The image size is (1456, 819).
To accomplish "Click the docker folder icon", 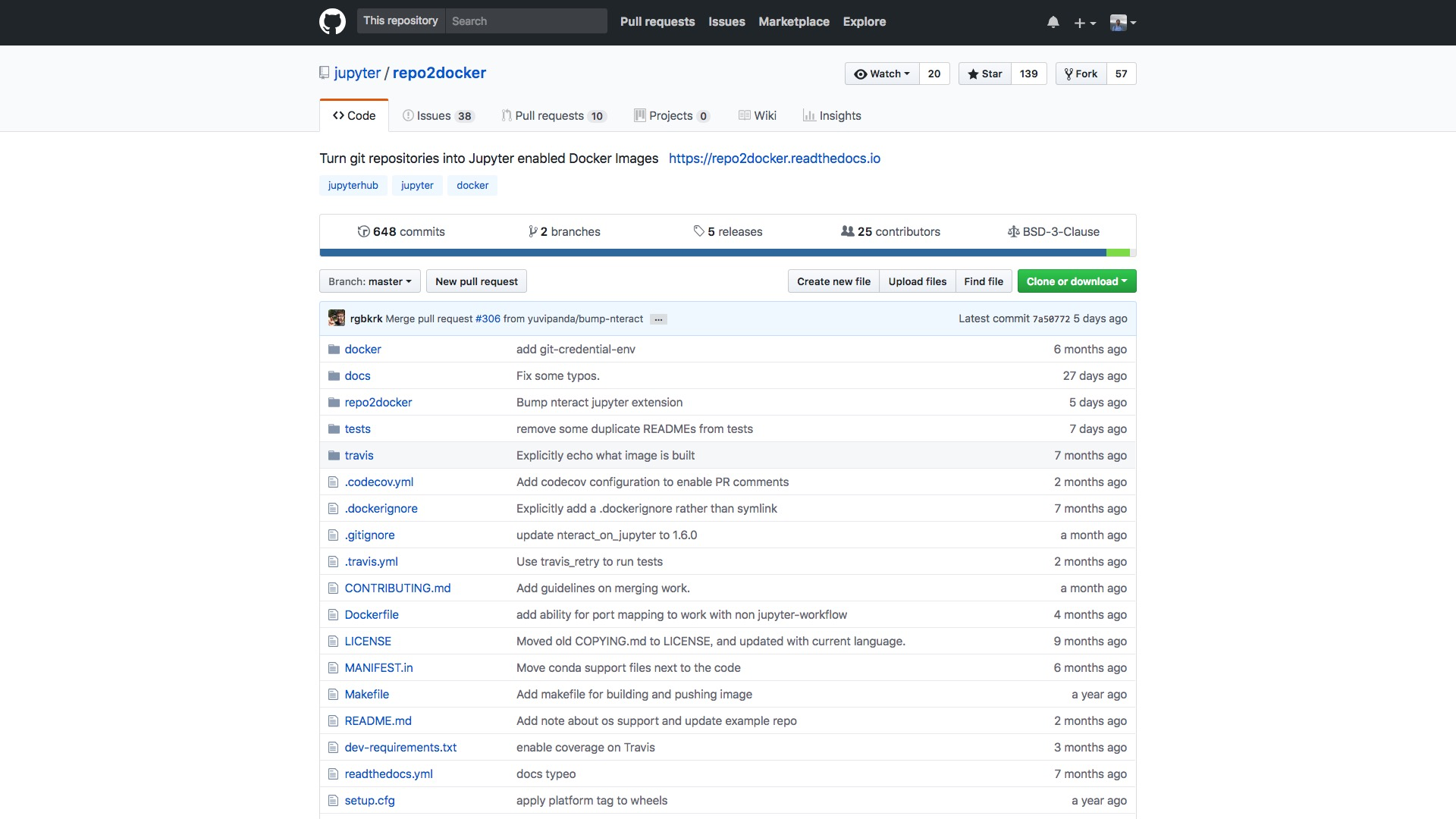I will pyautogui.click(x=334, y=350).
